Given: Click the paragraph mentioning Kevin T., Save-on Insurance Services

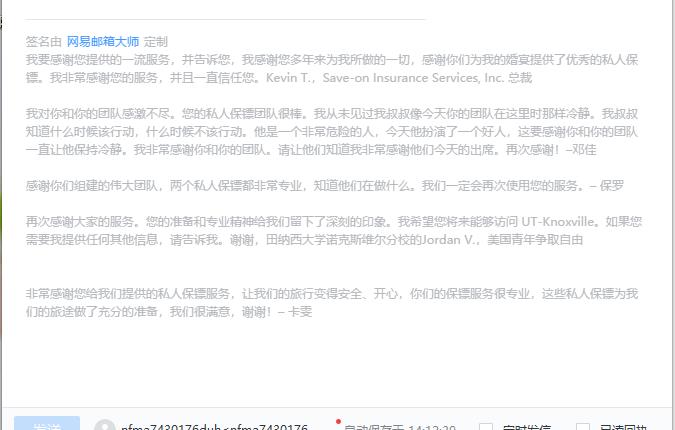Looking at the screenshot, I should point(331,69).
